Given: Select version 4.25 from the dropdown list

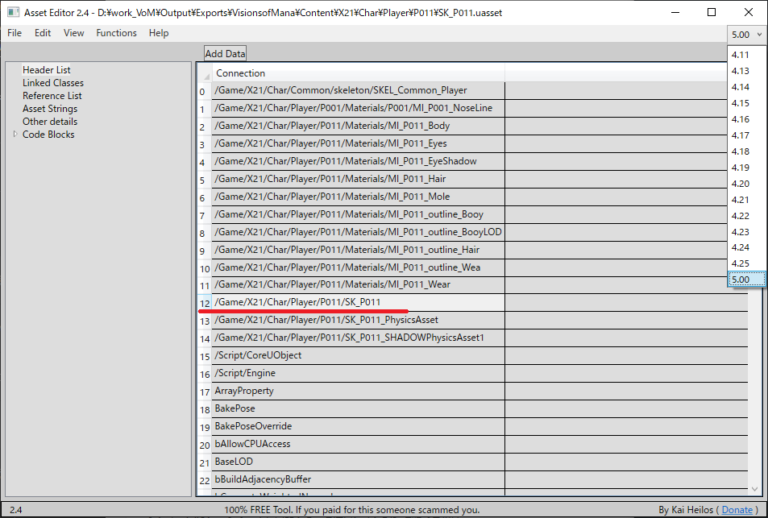Looking at the screenshot, I should [740, 263].
